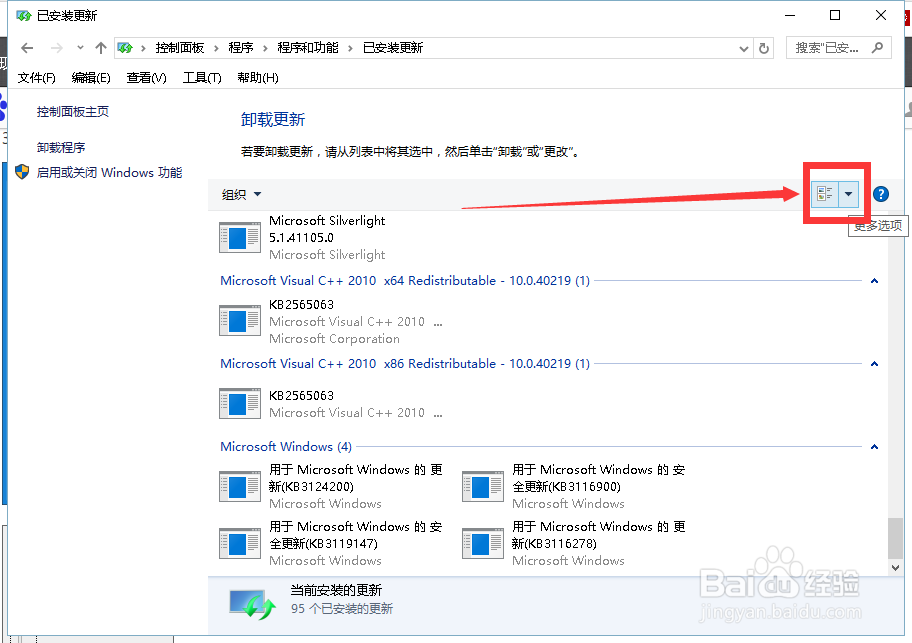The image size is (912, 643).
Task: Click the 程序和功能 breadcrumb
Action: (x=308, y=48)
